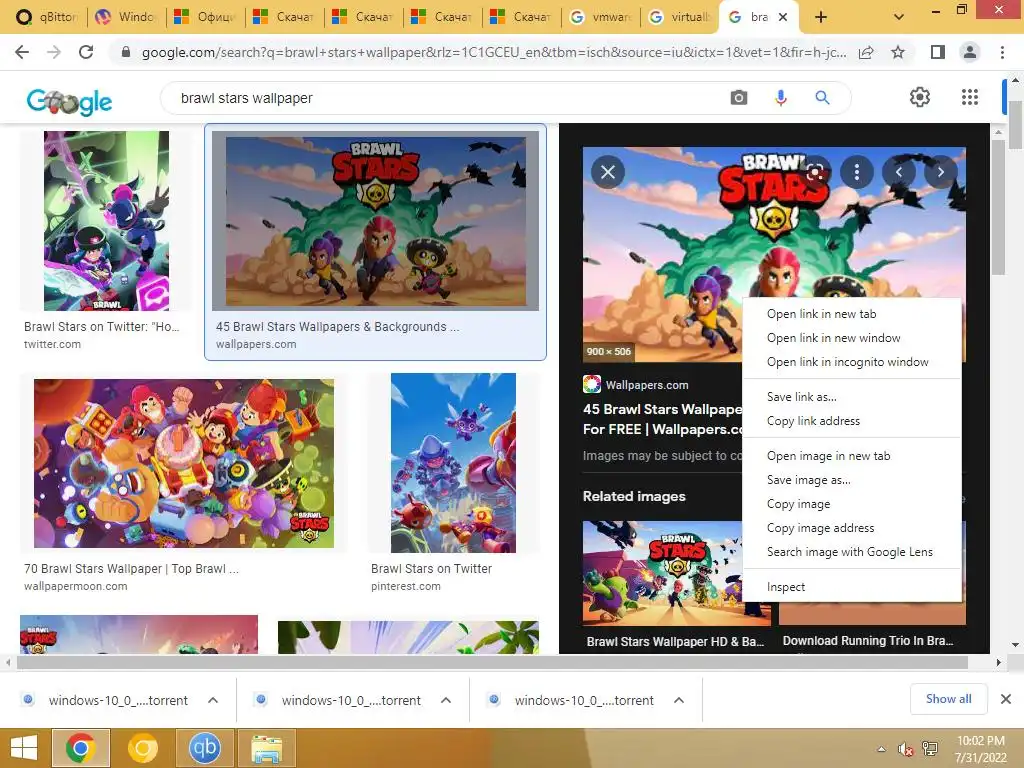Viewport: 1024px width, 768px height.
Task: Close the downloads bar
Action: click(1006, 699)
